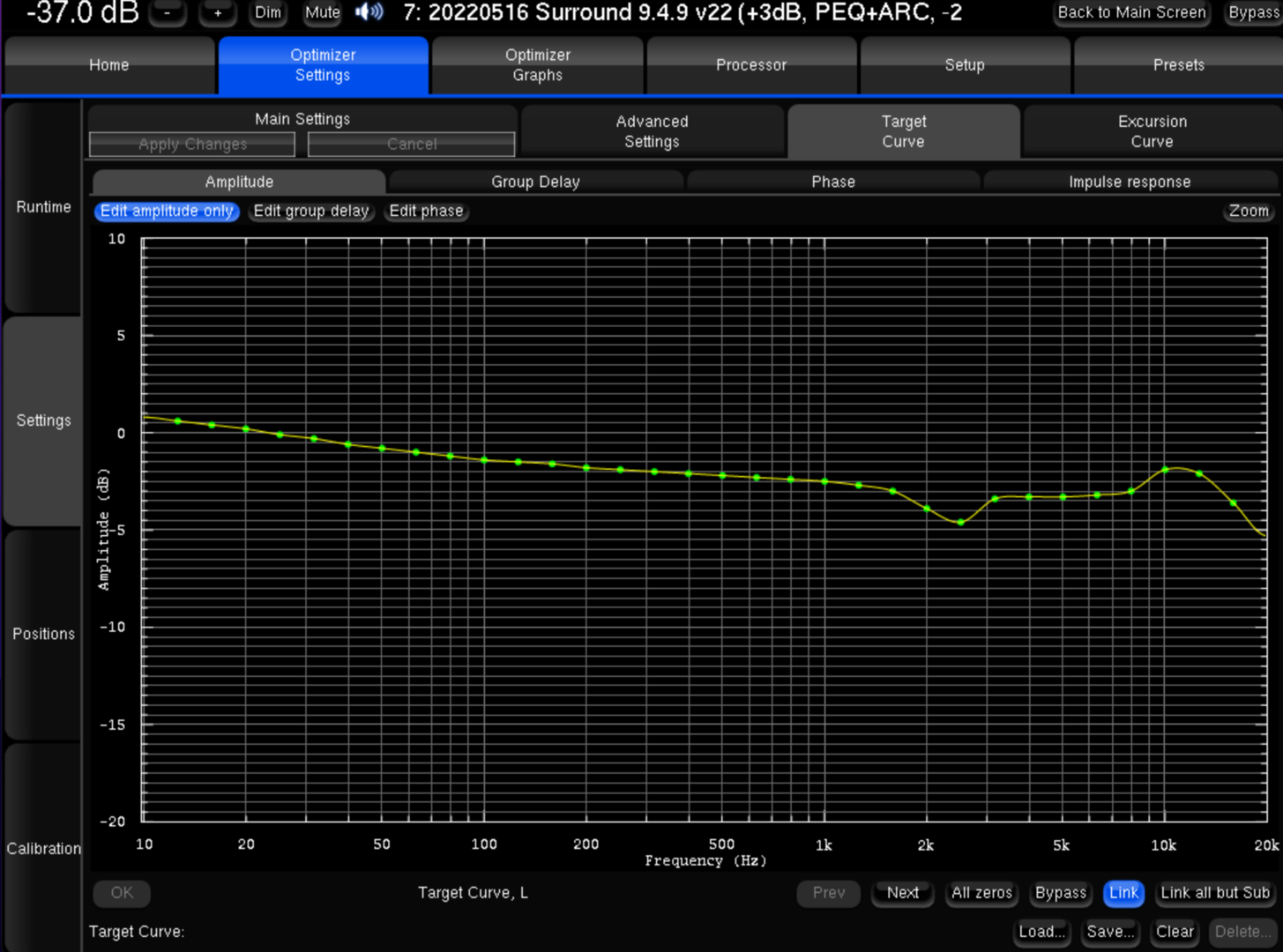This screenshot has height=952, width=1283.
Task: Click the -37.0 dB volume readout
Action: 82,12
